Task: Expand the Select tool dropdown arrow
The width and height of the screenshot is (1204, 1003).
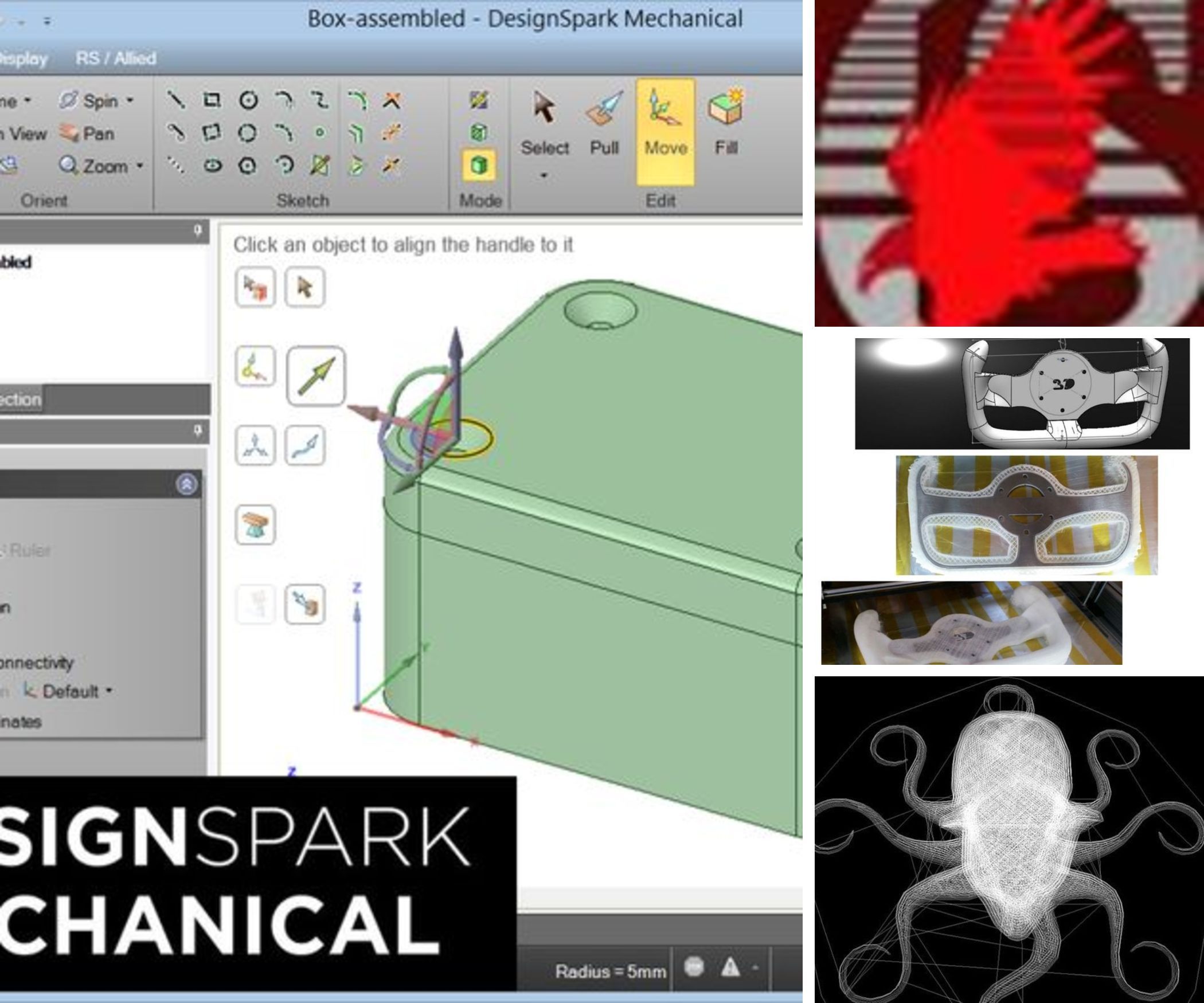Action: click(x=544, y=175)
